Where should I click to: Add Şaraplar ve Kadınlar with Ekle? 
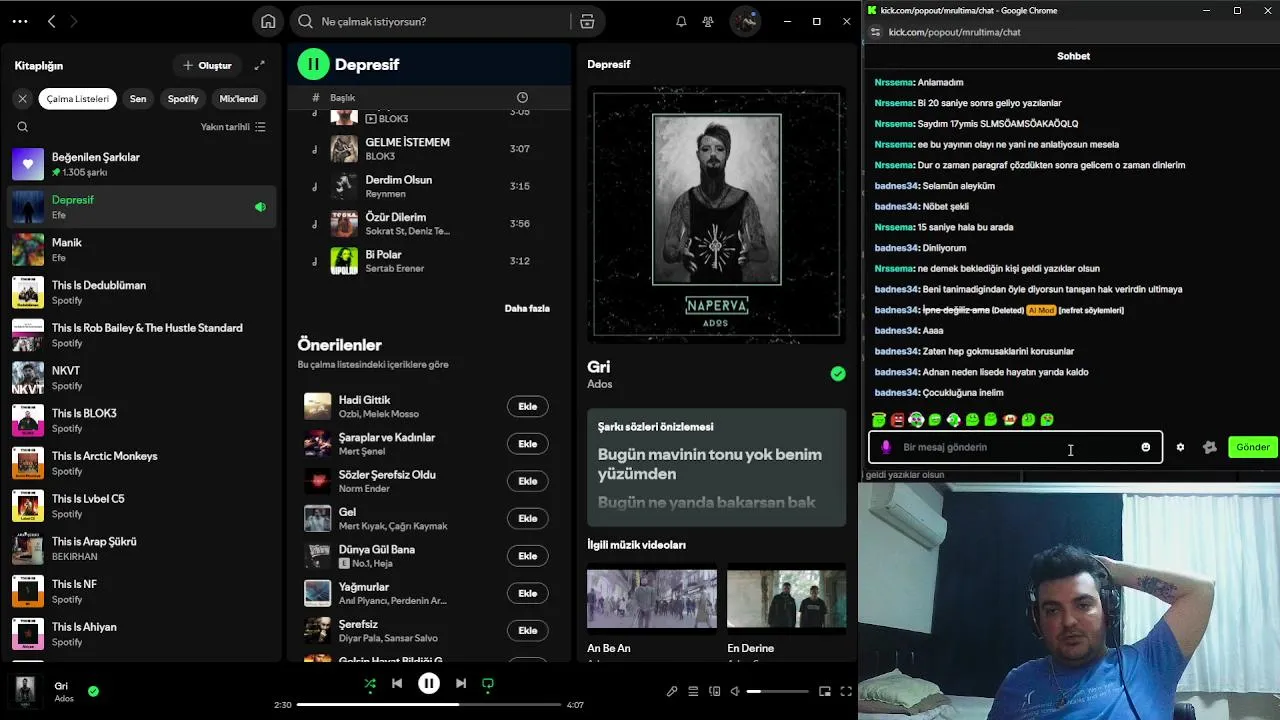pos(528,444)
